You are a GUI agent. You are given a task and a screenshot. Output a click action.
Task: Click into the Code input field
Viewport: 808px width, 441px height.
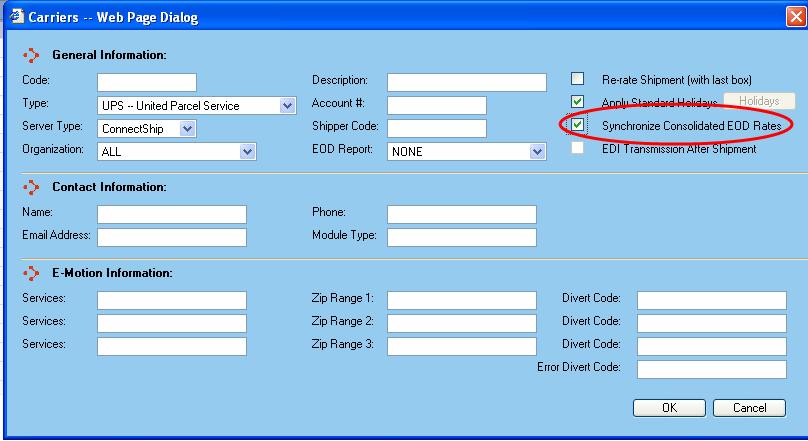pyautogui.click(x=147, y=82)
